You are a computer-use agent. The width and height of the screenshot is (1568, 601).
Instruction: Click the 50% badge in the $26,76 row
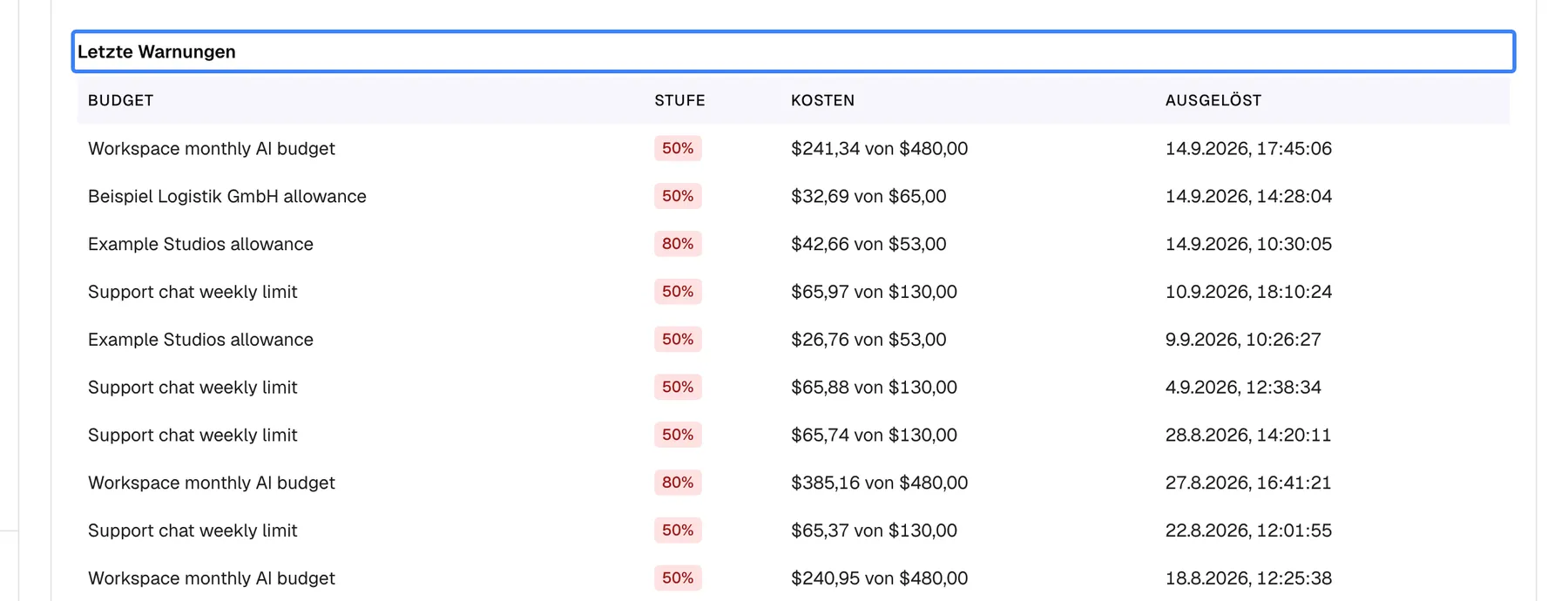678,340
